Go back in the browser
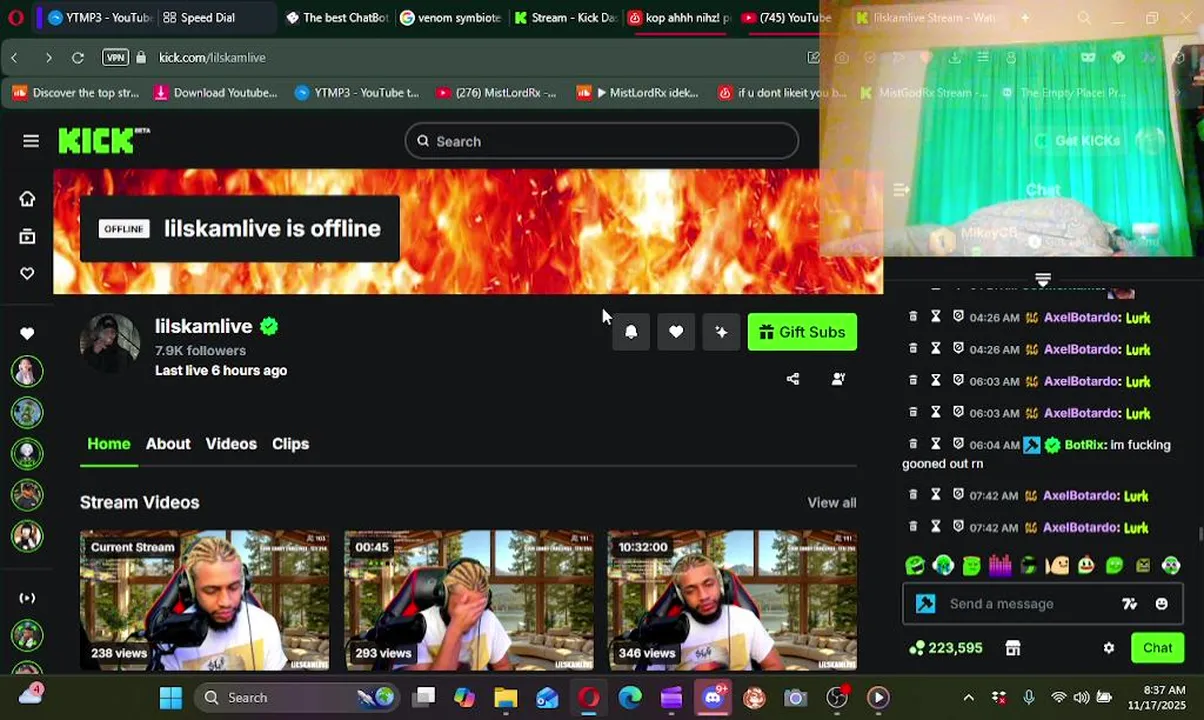 pos(15,57)
